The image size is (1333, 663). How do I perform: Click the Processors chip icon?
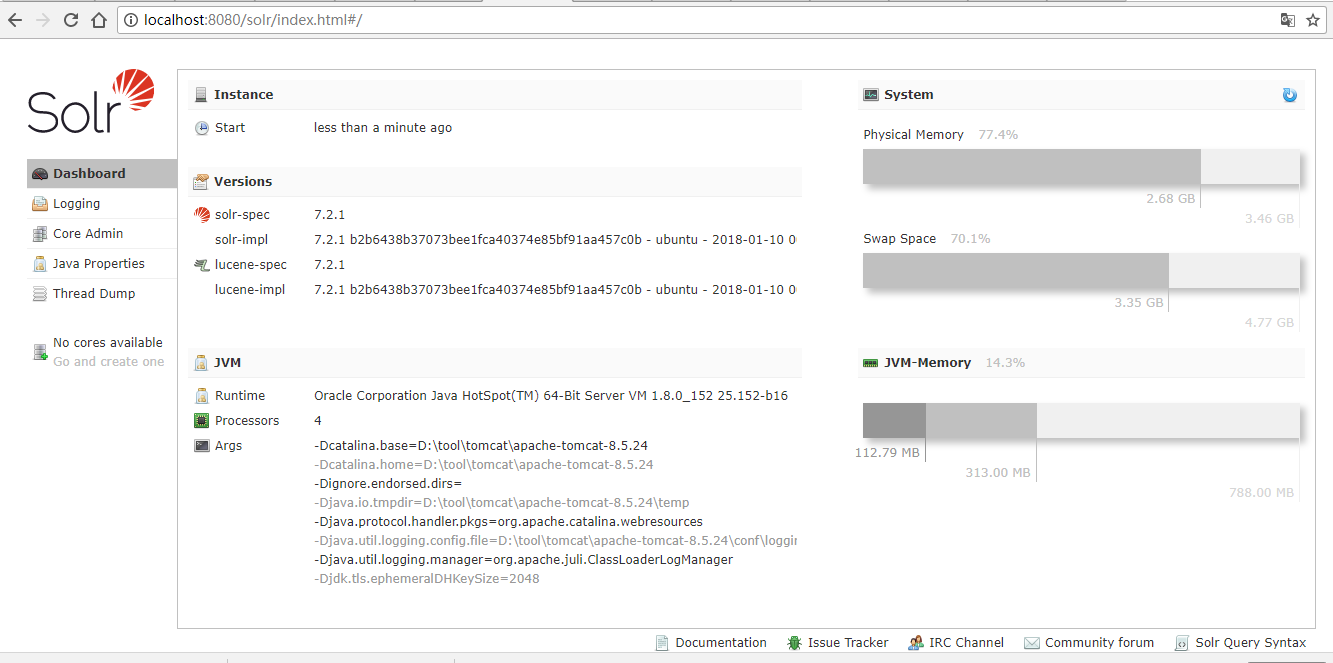pyautogui.click(x=202, y=421)
